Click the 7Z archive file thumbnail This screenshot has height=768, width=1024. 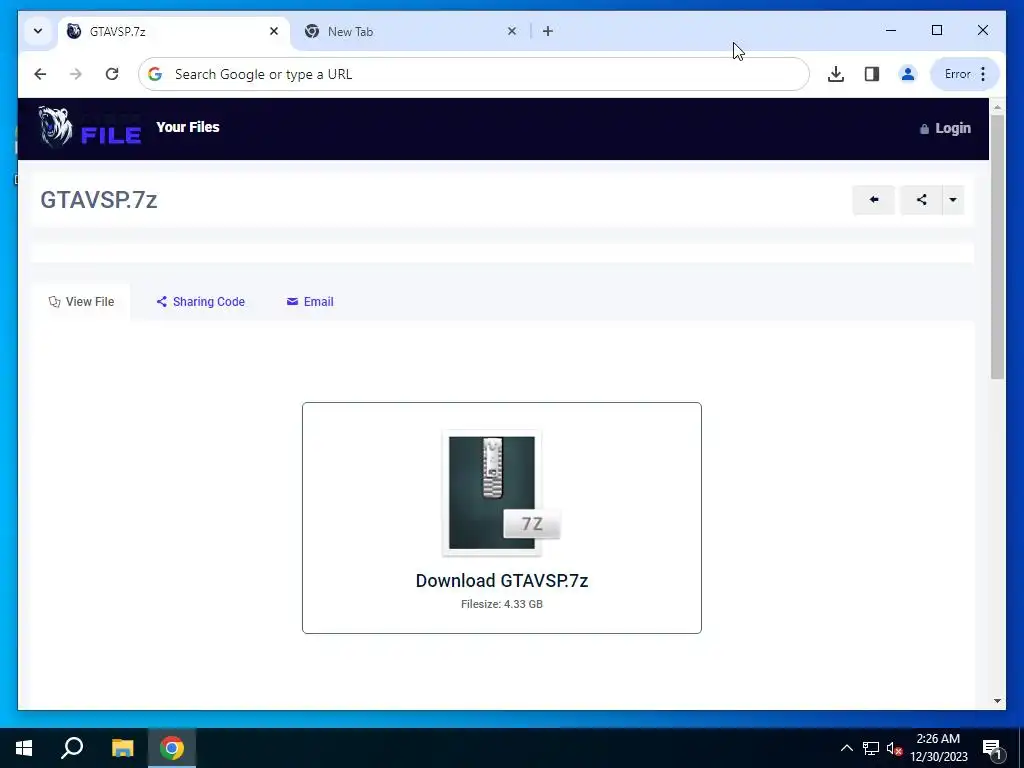click(500, 493)
